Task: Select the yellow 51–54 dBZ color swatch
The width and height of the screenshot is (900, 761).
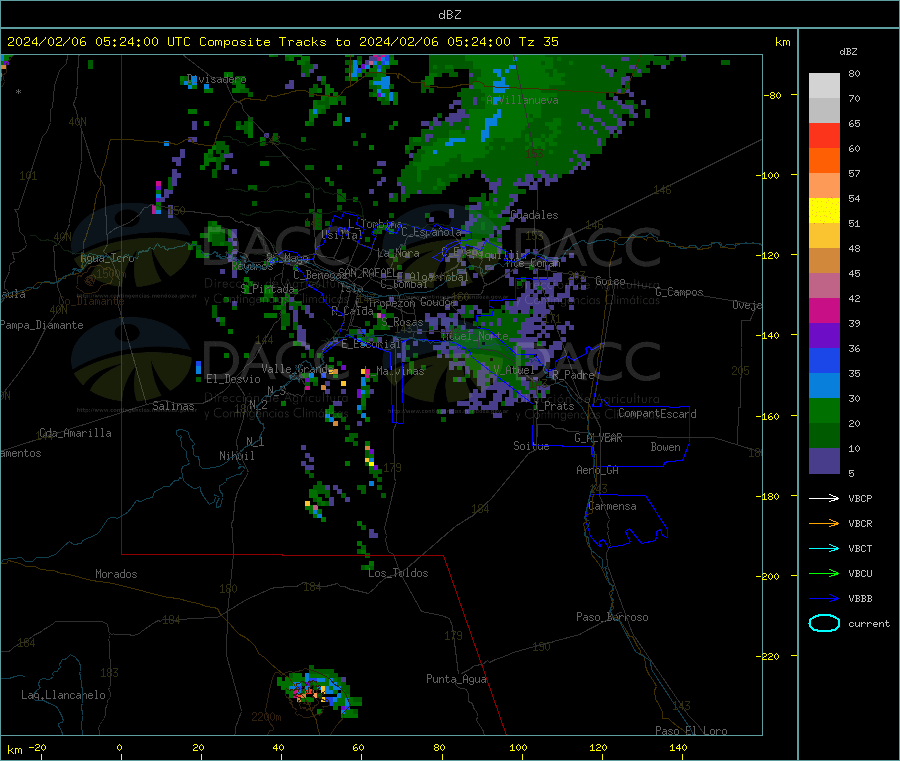Action: [824, 211]
